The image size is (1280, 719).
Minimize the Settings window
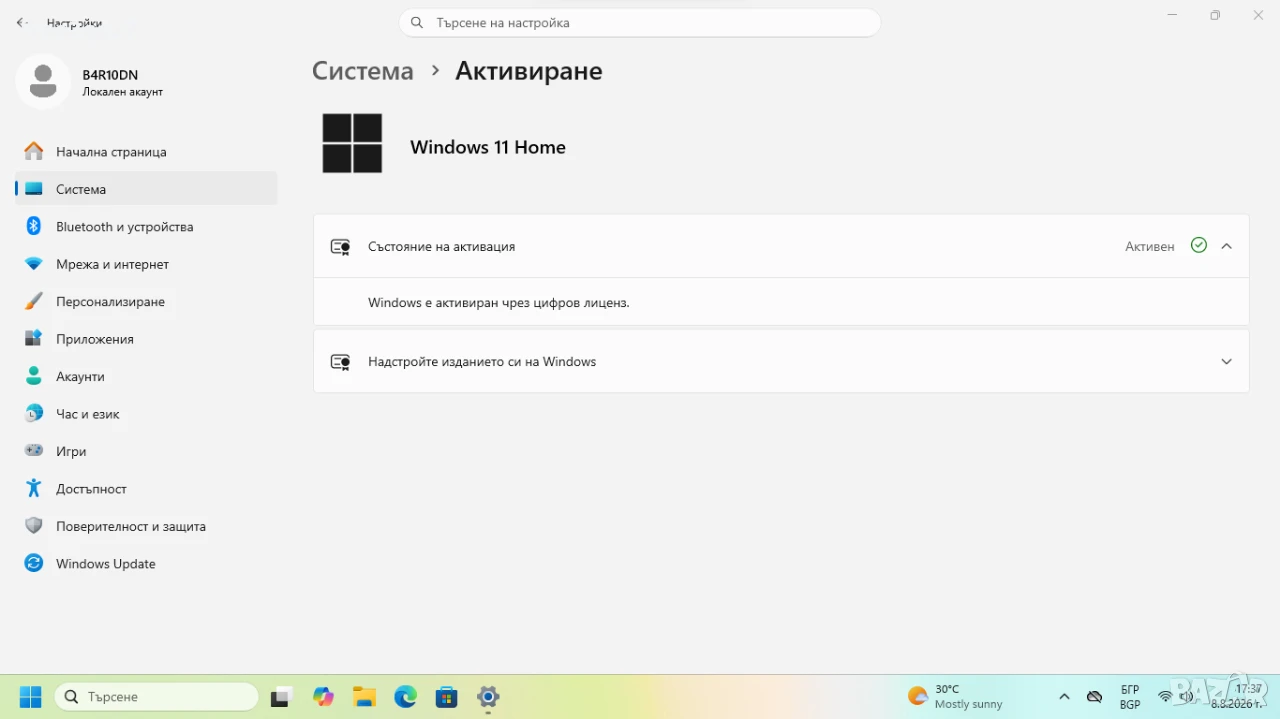pos(1172,15)
